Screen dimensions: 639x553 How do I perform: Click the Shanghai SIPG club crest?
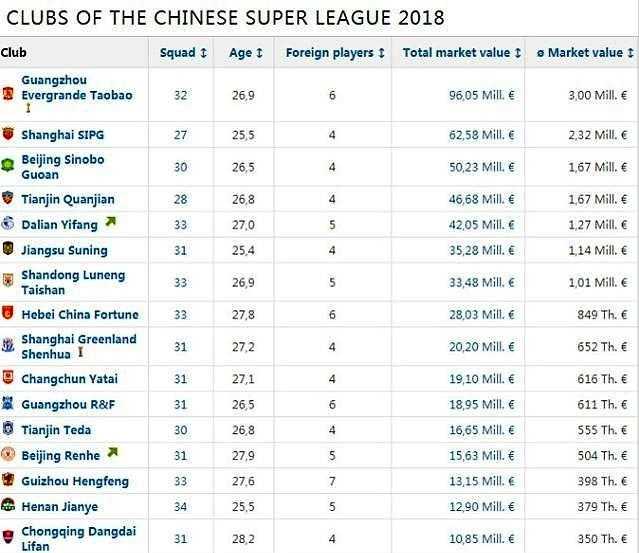click(x=8, y=134)
